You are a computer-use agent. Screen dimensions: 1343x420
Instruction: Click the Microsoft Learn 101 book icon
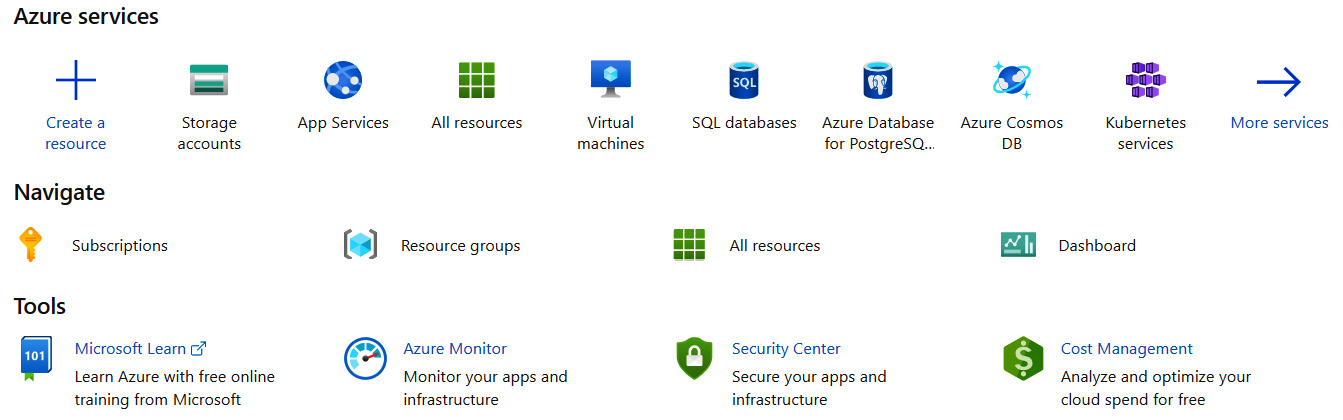coord(36,358)
